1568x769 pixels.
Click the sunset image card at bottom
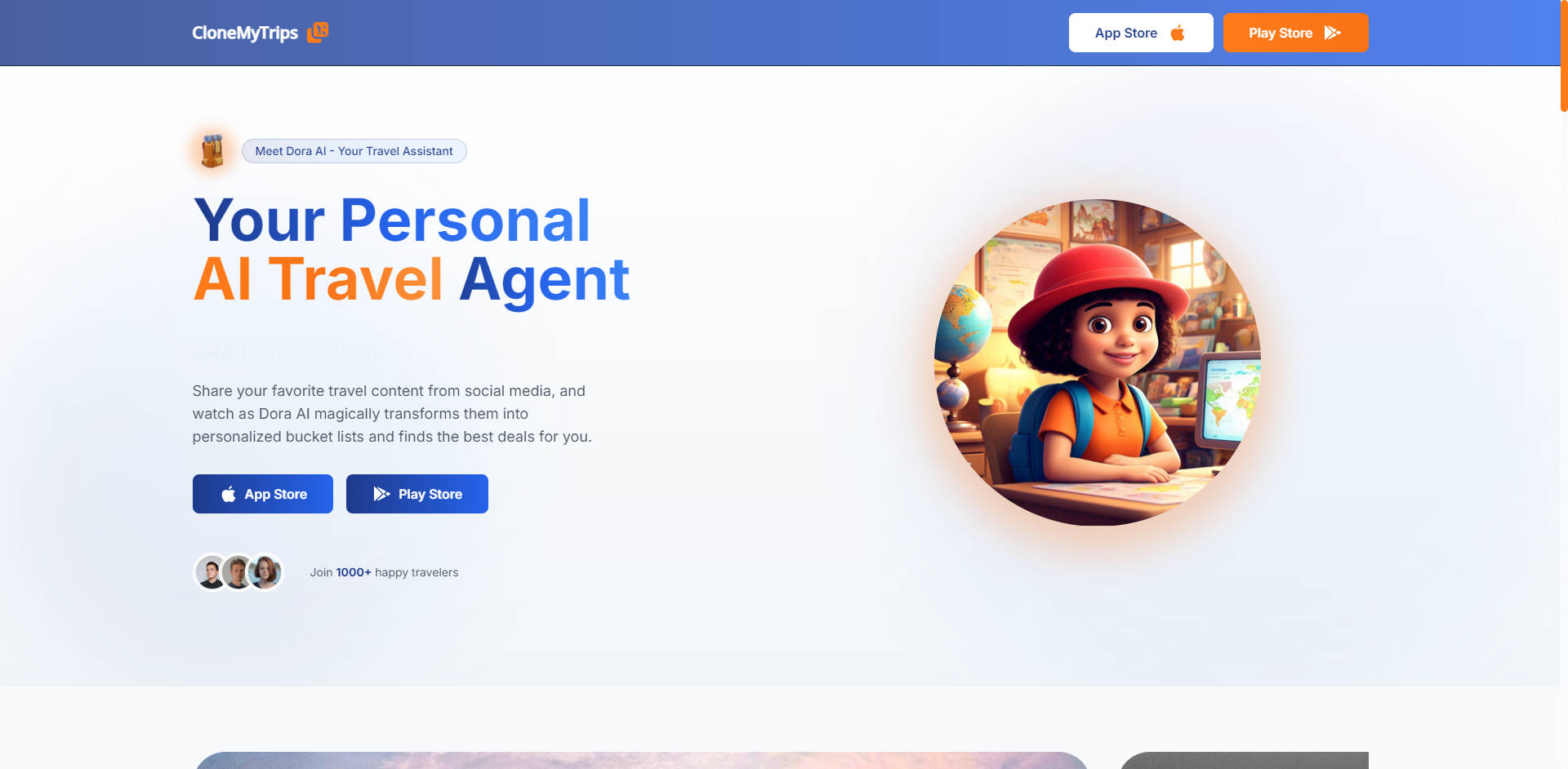(x=642, y=760)
